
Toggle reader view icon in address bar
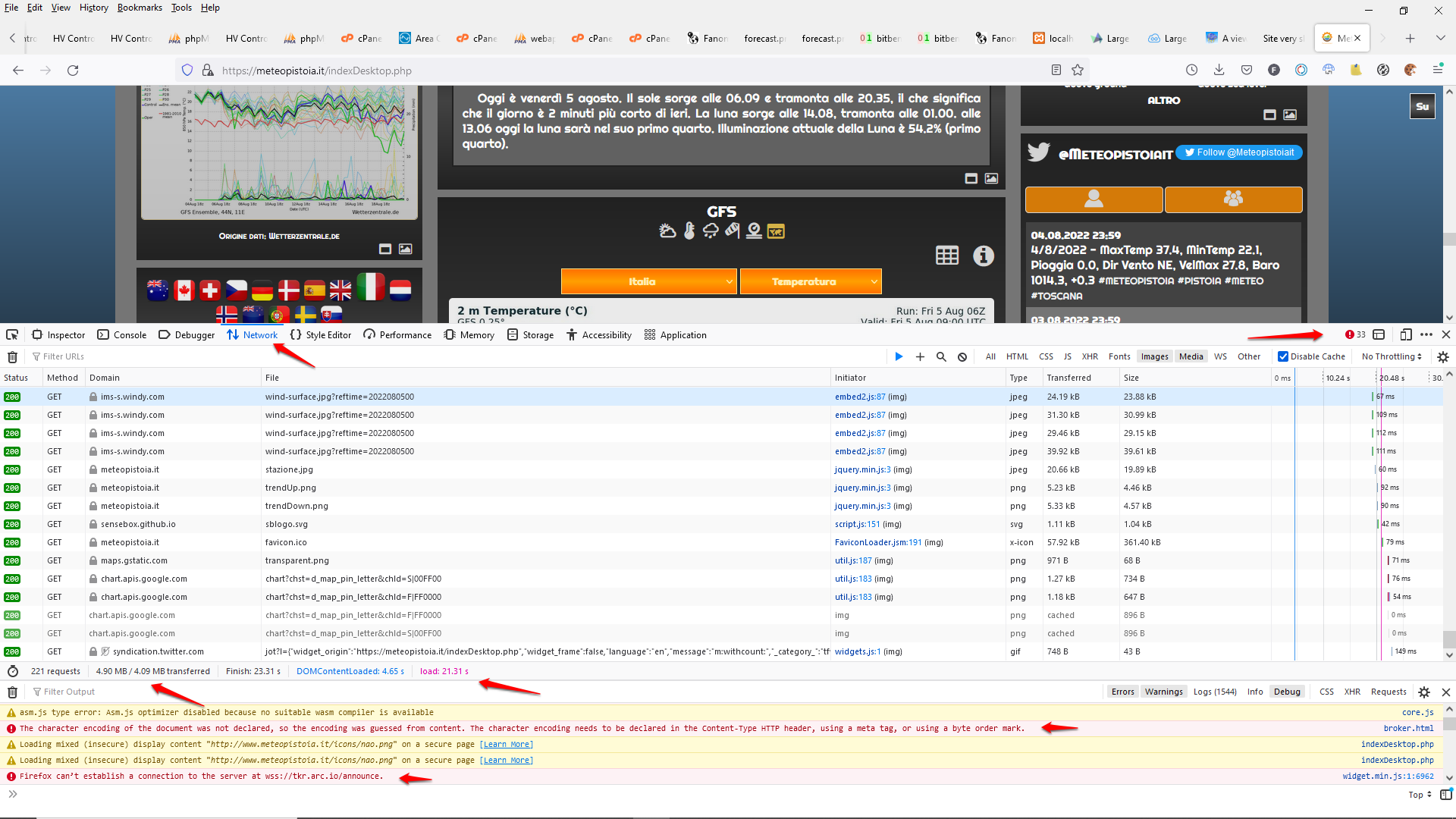[x=1056, y=70]
